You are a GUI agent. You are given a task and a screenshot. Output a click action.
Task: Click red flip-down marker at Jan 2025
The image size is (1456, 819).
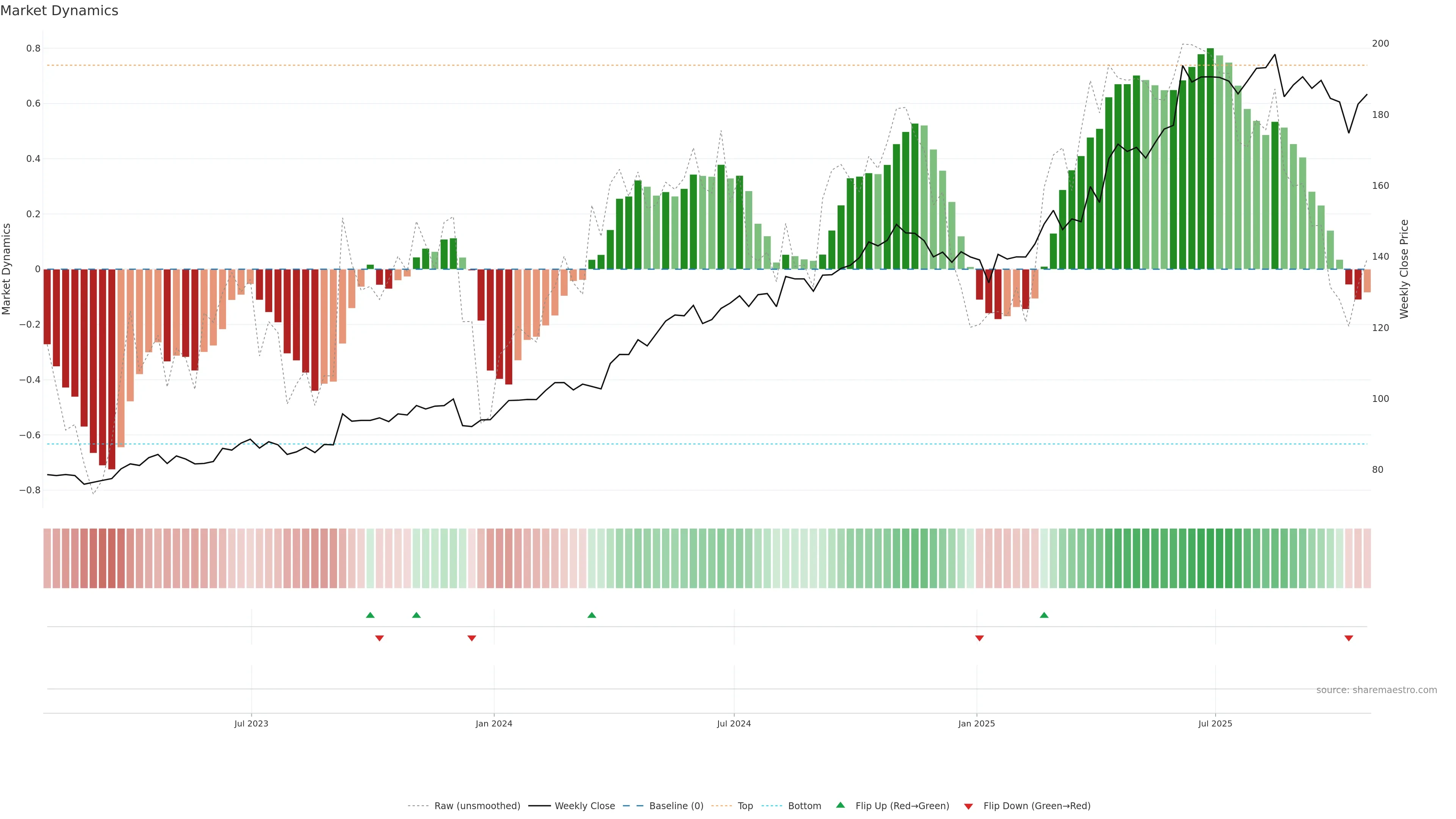click(x=979, y=638)
